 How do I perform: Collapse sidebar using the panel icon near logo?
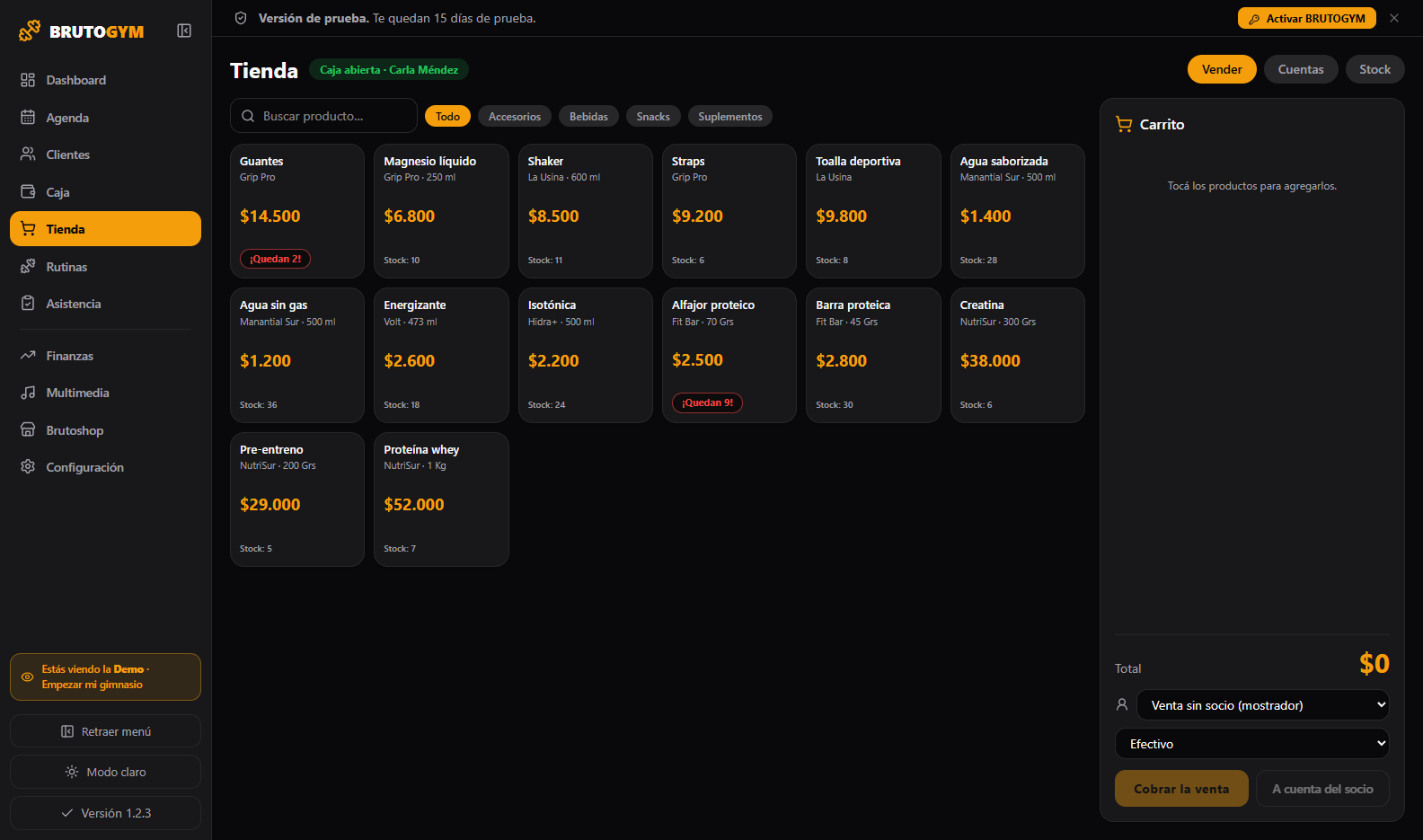click(x=184, y=31)
